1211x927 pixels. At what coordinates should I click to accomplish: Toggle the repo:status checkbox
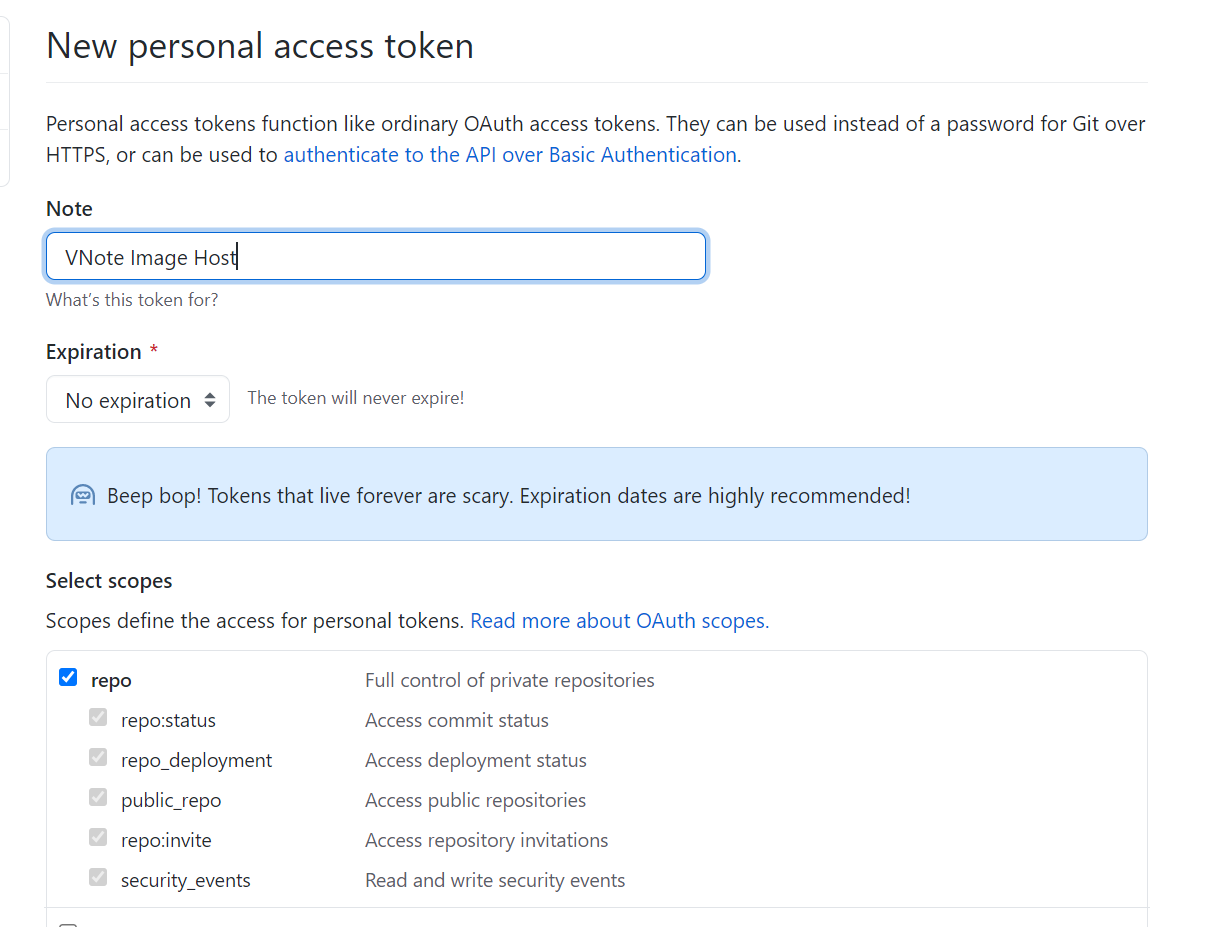coord(98,718)
